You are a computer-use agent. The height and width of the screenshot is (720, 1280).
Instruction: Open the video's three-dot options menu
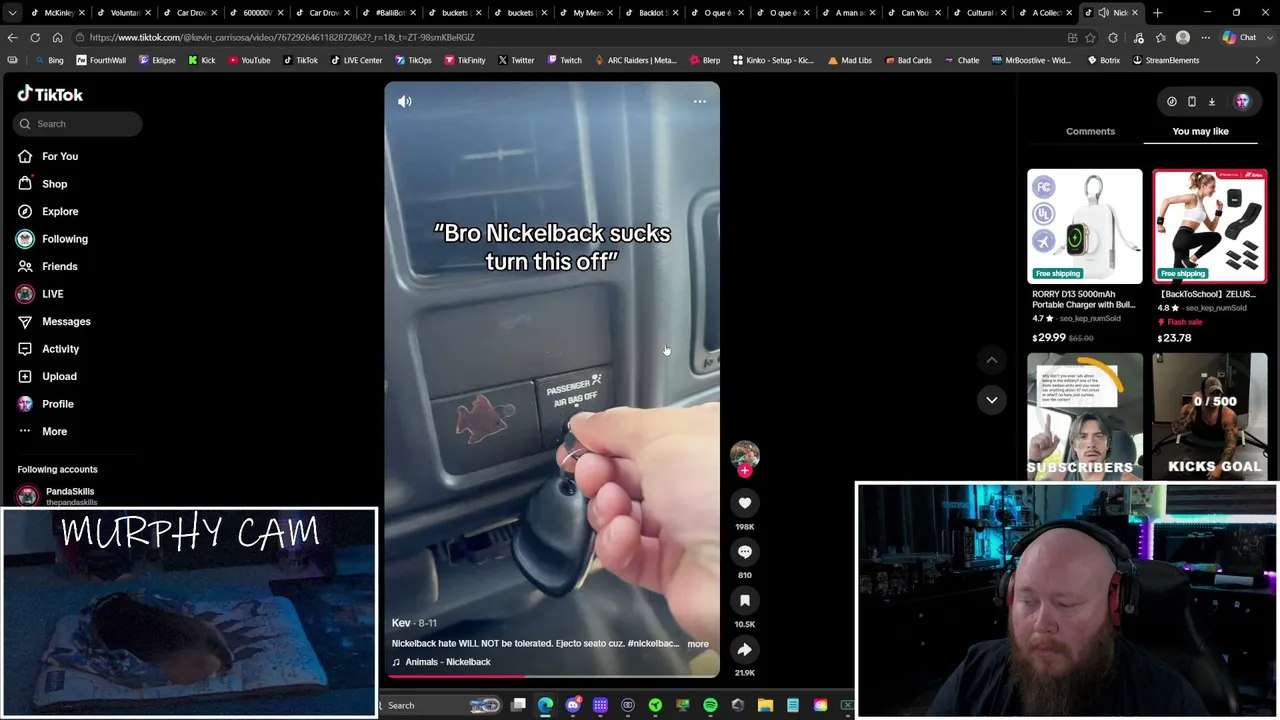(700, 101)
